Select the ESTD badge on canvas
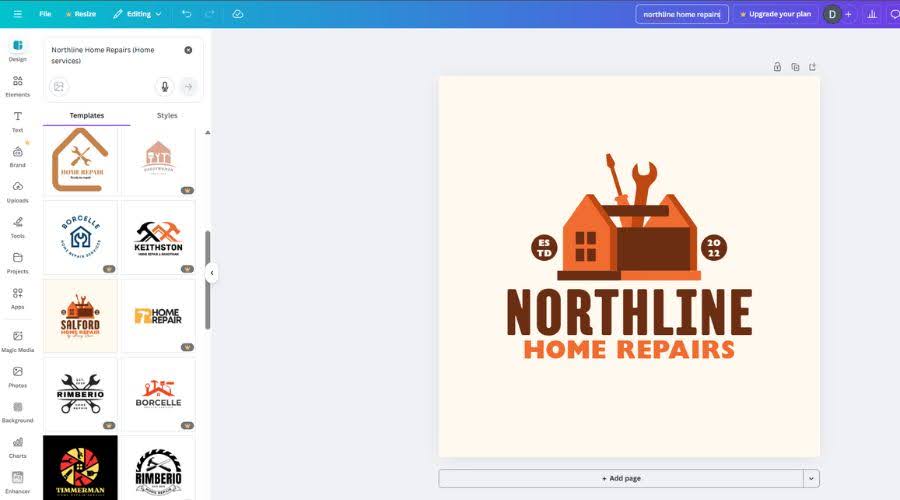 pos(544,248)
